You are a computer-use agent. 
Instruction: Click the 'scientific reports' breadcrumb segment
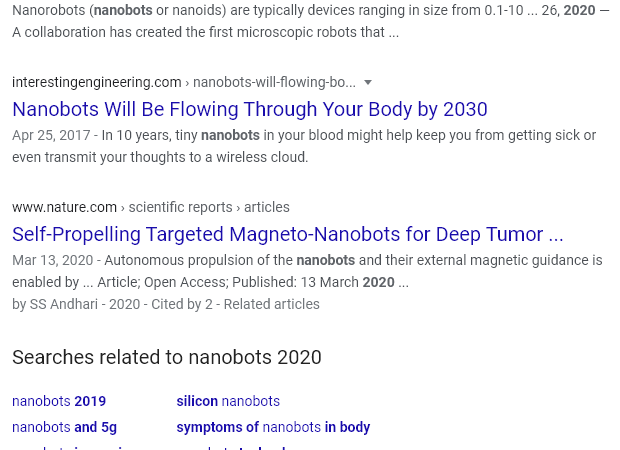point(180,207)
